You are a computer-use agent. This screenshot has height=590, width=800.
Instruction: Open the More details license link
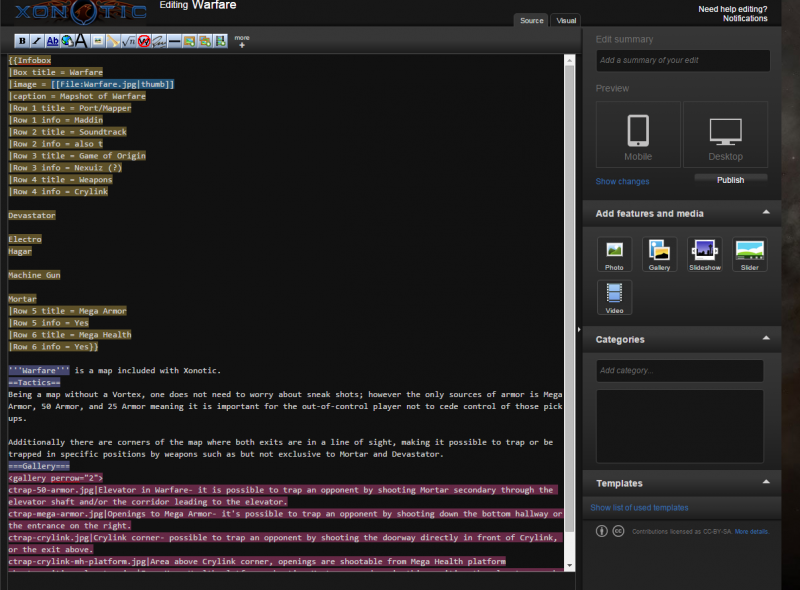752,531
